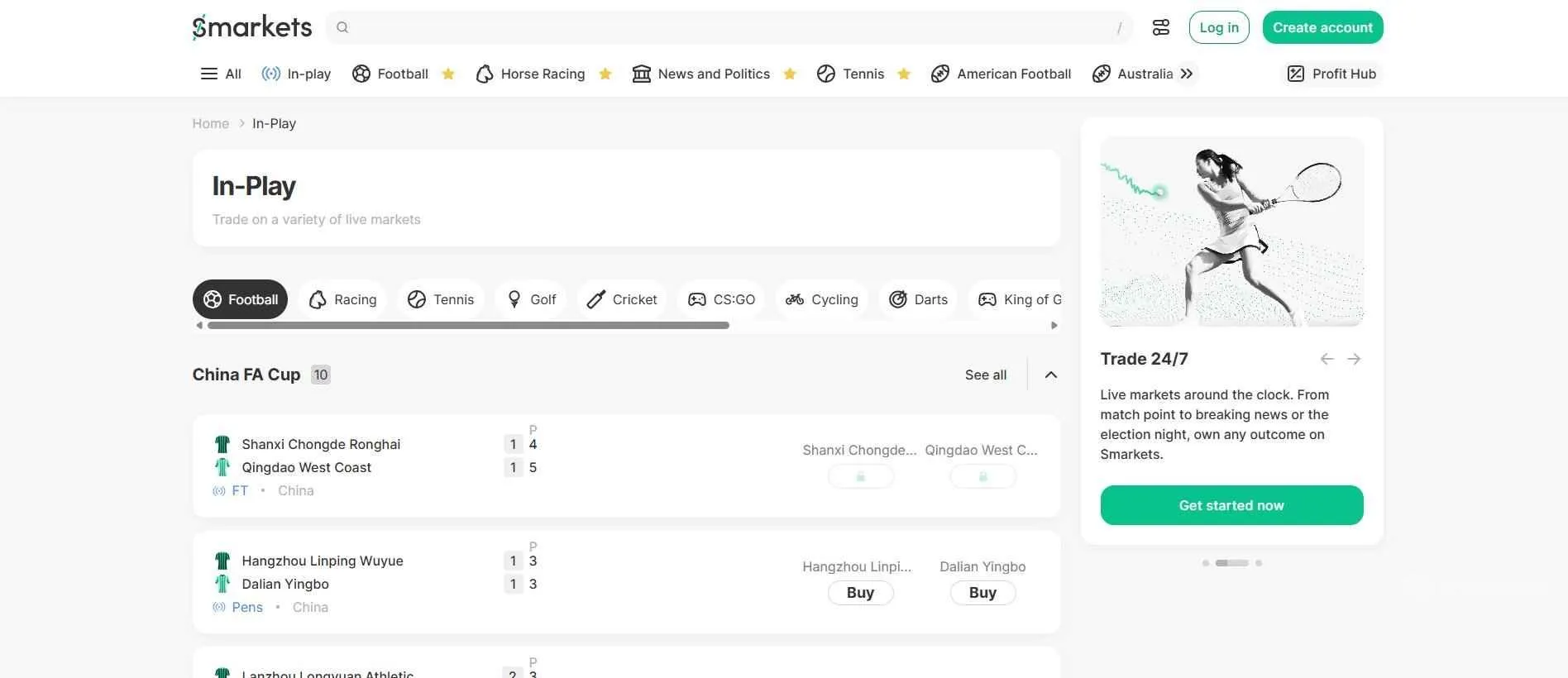Select the Racing sport tab
1568x678 pixels.
click(x=342, y=299)
